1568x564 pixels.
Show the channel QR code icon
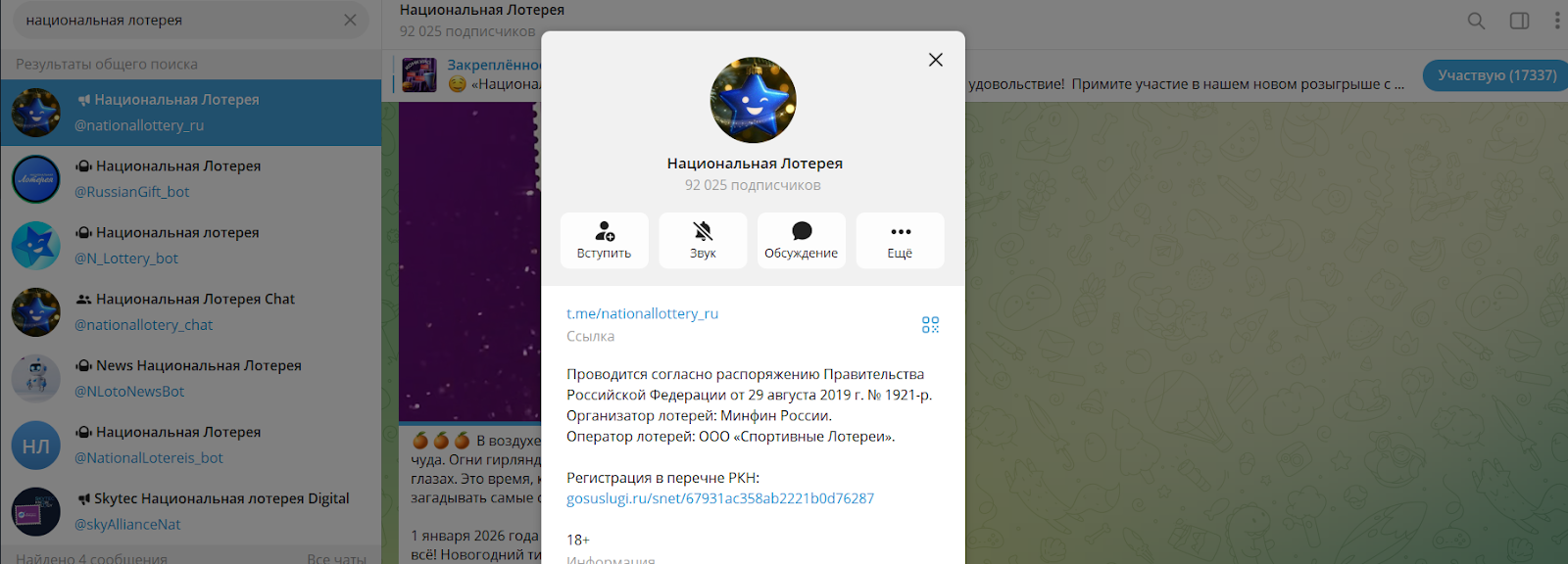(930, 324)
